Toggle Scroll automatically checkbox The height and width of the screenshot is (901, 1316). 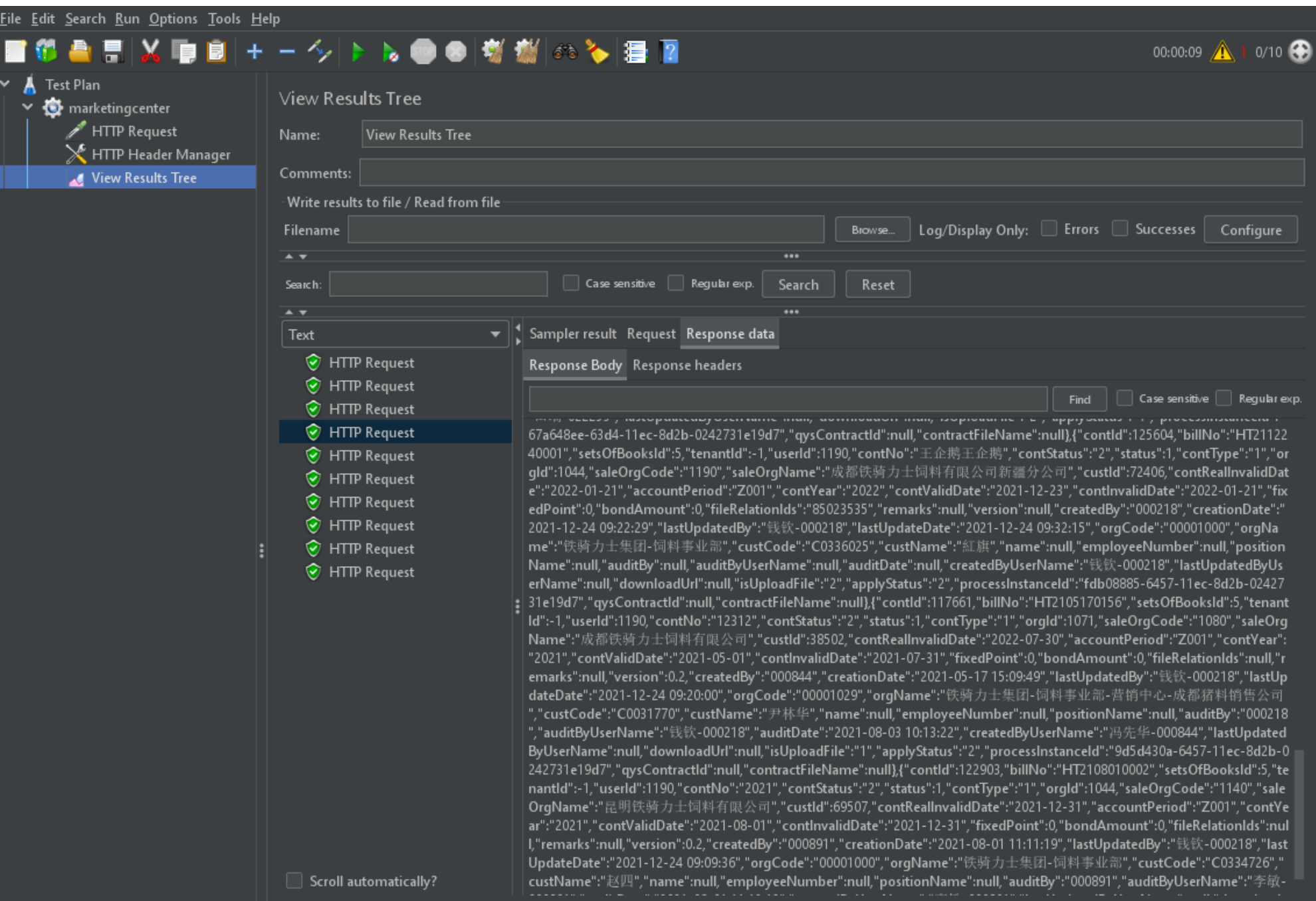[x=294, y=880]
